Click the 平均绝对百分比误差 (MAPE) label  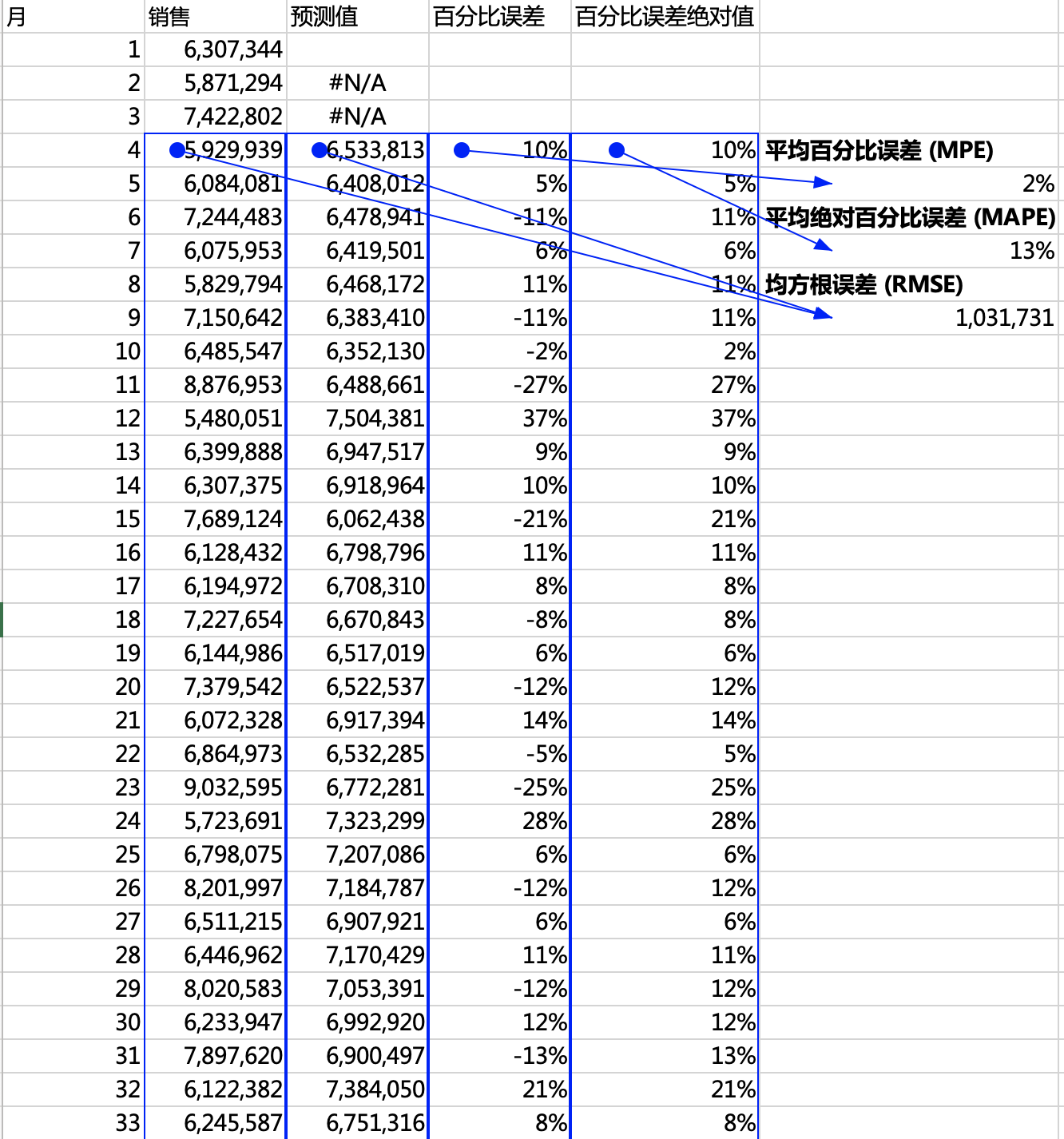pos(911,217)
